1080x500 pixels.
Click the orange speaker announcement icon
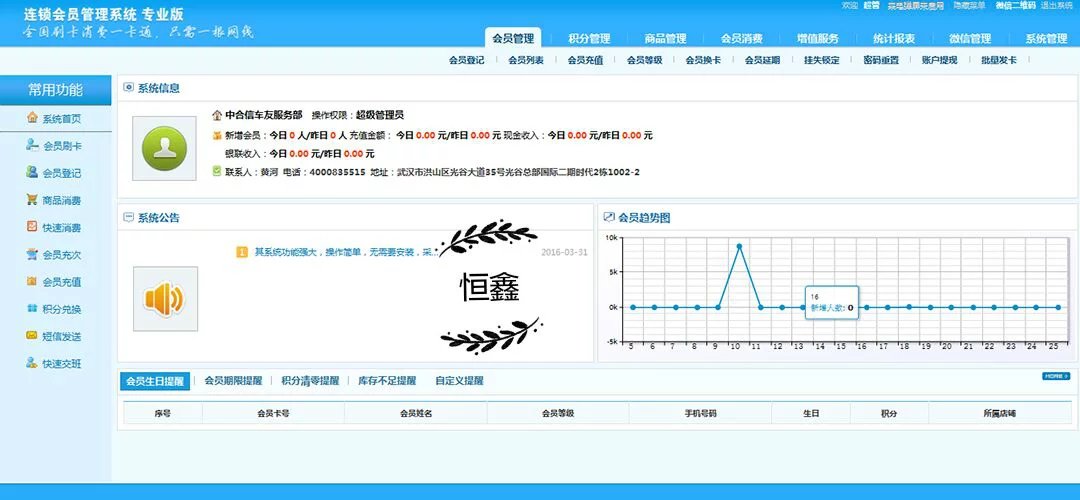coord(164,298)
